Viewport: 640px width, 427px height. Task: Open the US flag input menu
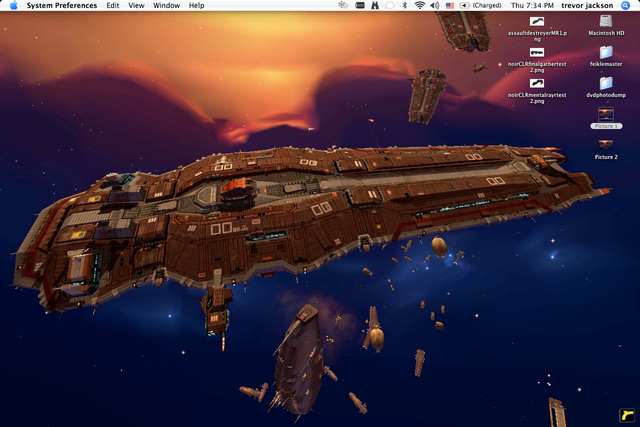point(450,5)
